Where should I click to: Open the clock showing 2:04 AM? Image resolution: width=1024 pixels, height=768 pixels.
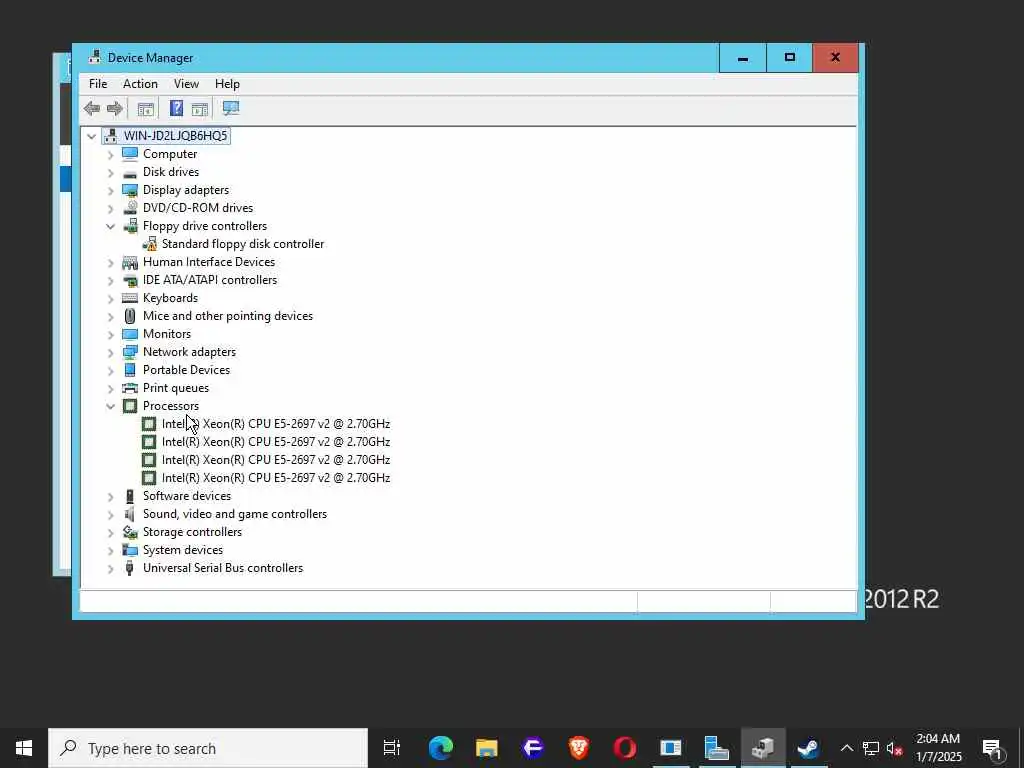(938, 748)
